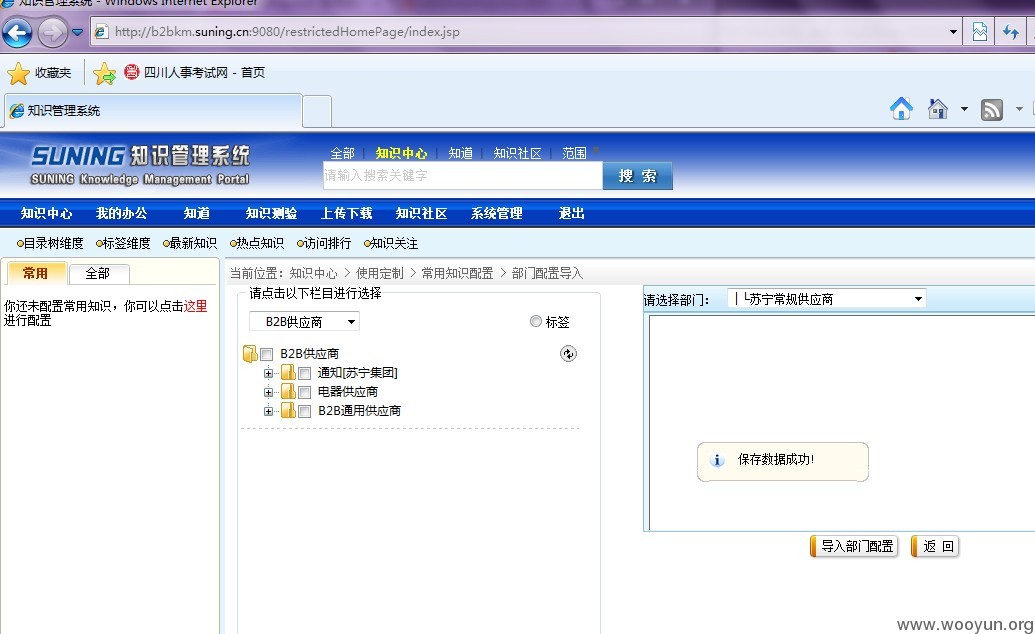Open the 四川人事考试网 - 首页 favorite link
Screen dimensions: 1035x634
tap(195, 73)
